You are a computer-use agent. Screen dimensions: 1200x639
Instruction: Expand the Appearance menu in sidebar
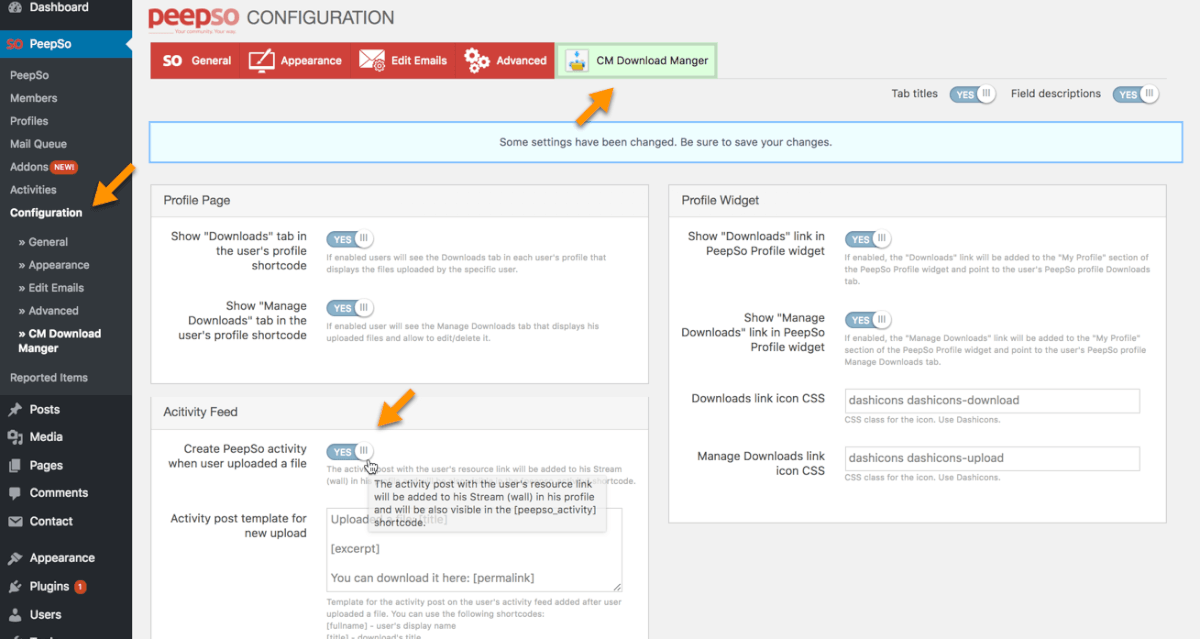click(x=61, y=558)
